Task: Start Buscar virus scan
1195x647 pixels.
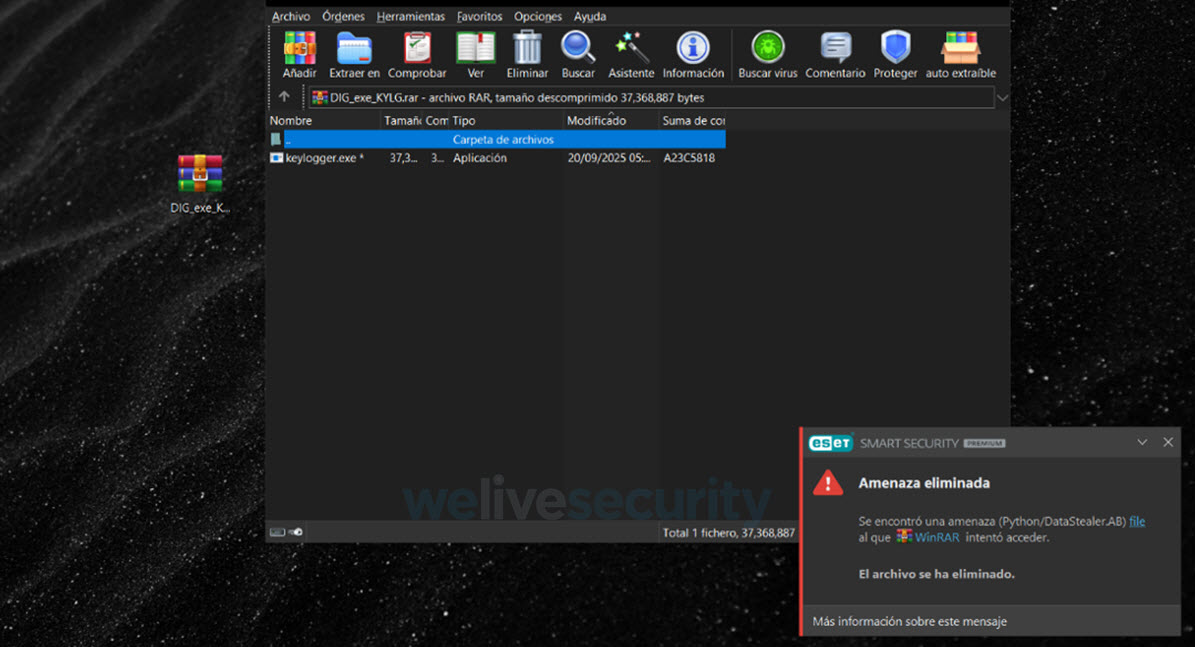Action: (768, 49)
